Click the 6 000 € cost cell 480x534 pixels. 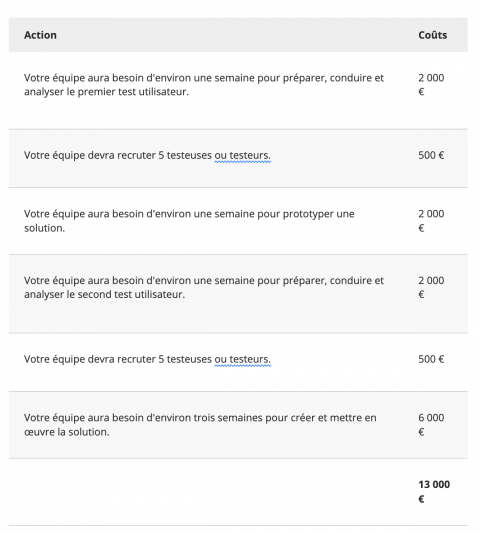click(431, 425)
